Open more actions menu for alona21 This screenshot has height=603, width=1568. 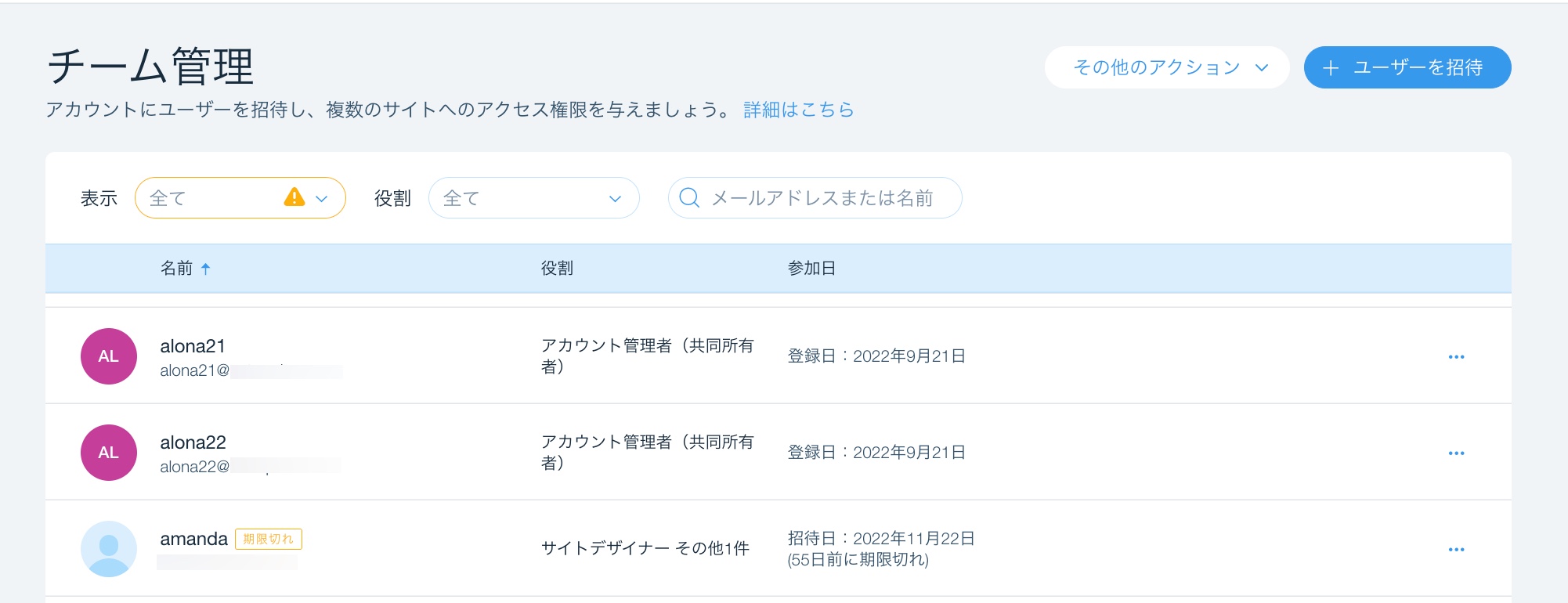pyautogui.click(x=1456, y=357)
